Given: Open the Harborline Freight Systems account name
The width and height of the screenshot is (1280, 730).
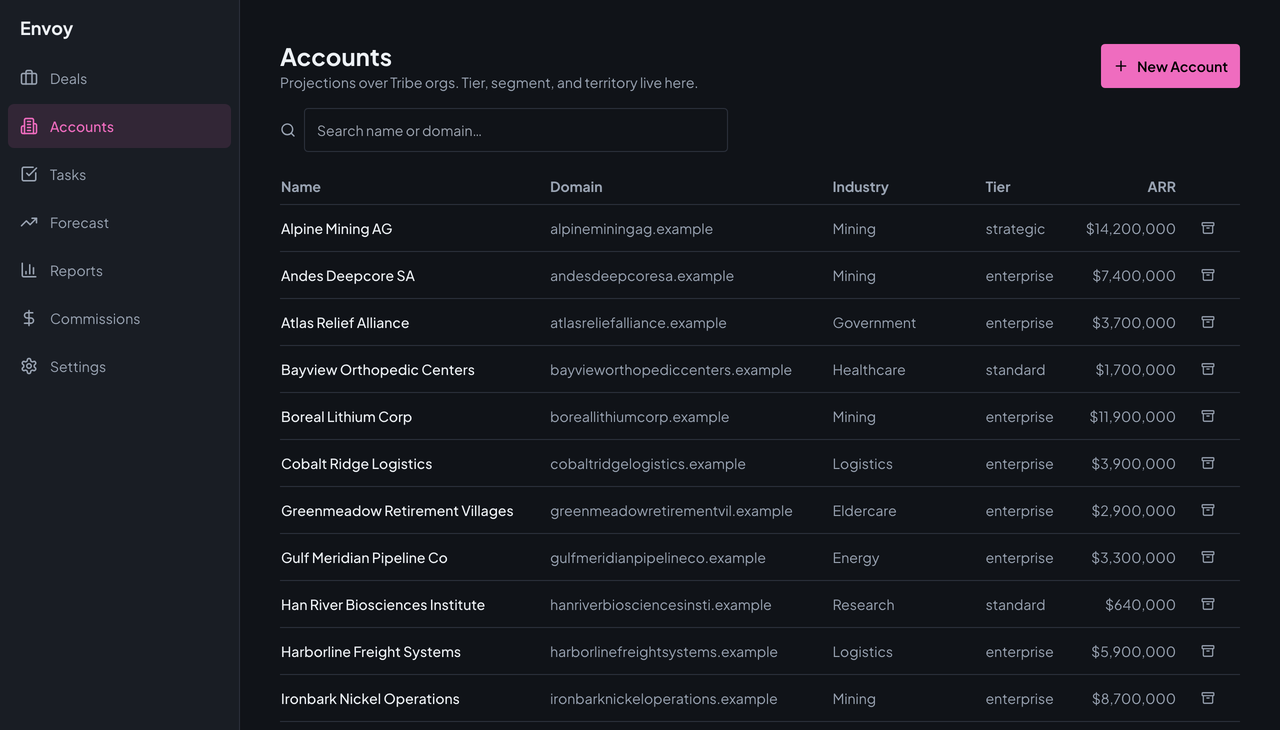Looking at the screenshot, I should (371, 652).
